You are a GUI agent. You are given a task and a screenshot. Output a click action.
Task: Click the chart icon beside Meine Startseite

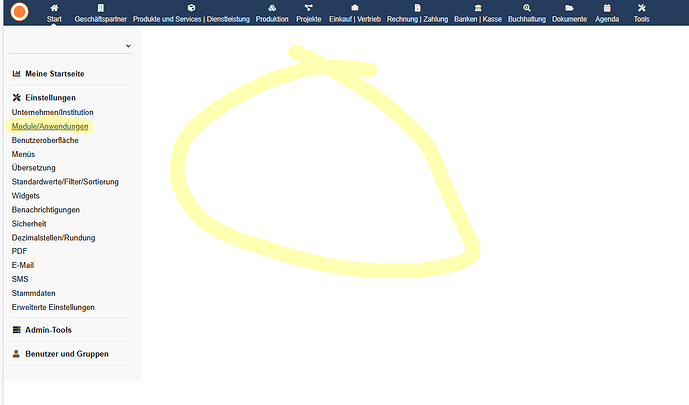pyautogui.click(x=16, y=73)
